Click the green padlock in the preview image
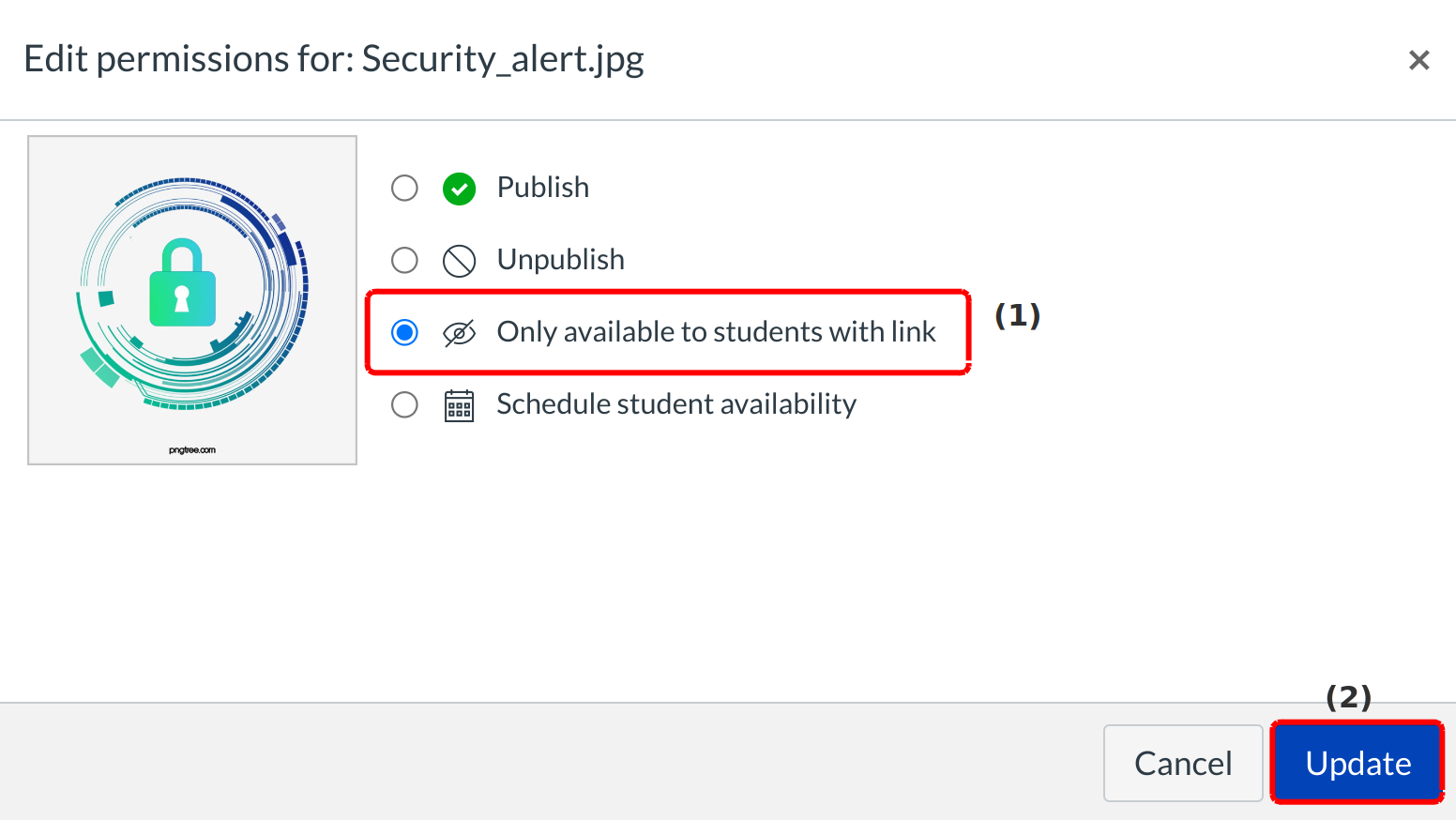 (x=183, y=286)
